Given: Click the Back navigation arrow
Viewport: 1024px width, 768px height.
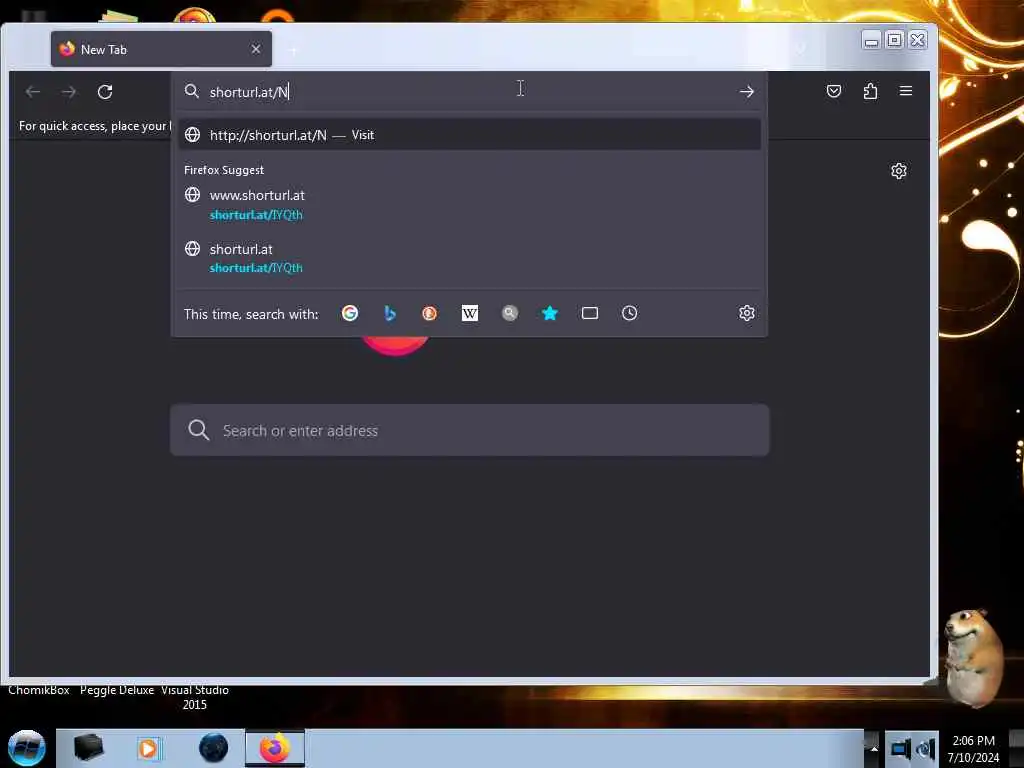Looking at the screenshot, I should pos(33,92).
